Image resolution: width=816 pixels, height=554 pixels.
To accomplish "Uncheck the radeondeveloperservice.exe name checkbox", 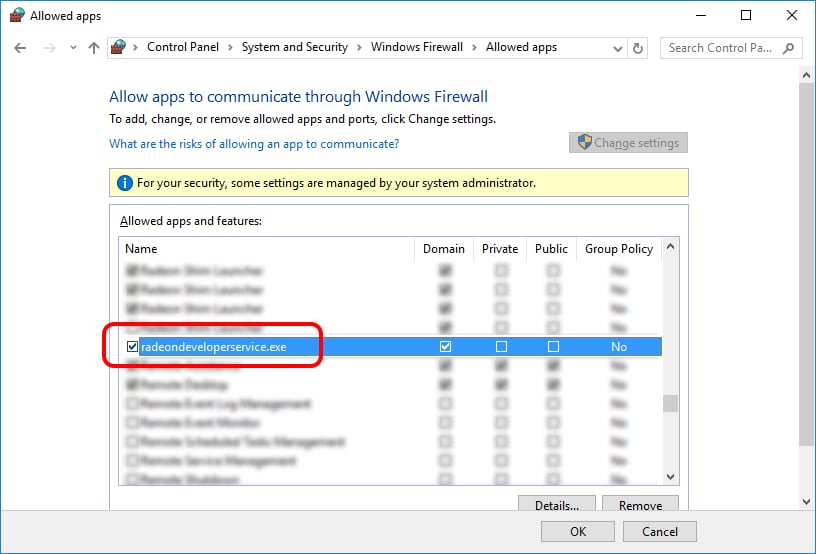I will point(133,347).
